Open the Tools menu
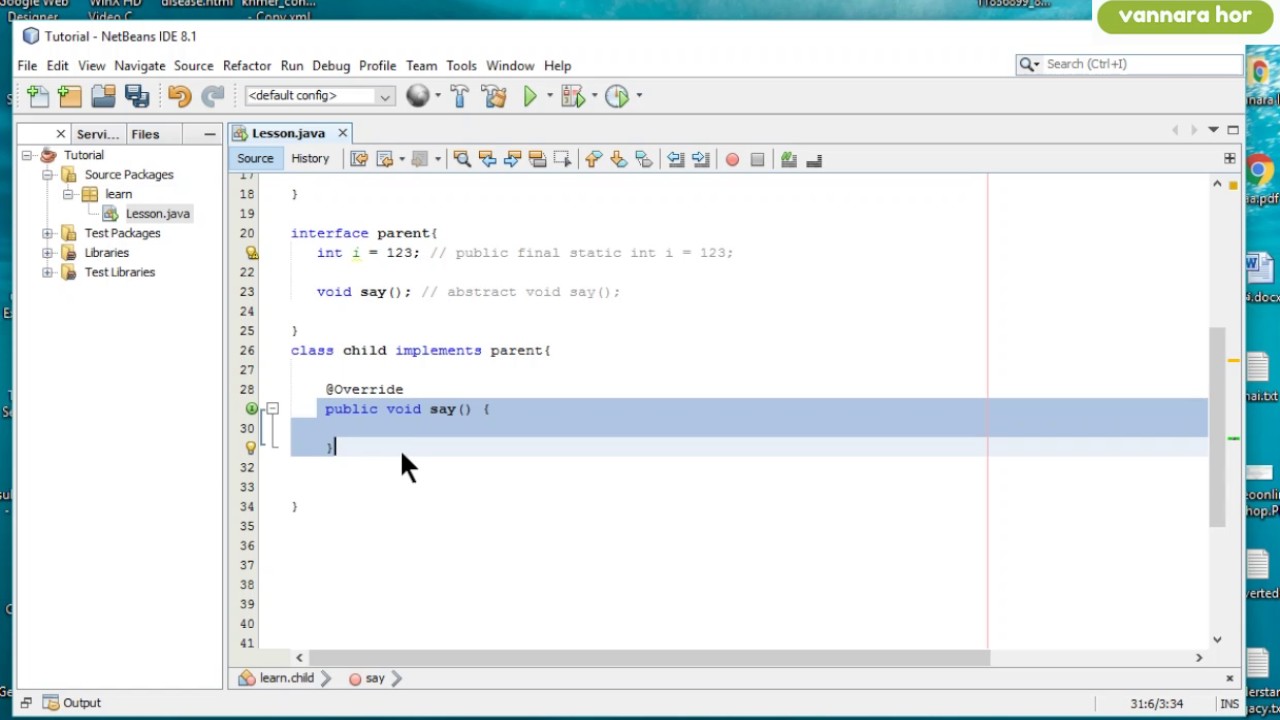Screen dimensions: 1280x720 pyautogui.click(x=461, y=66)
